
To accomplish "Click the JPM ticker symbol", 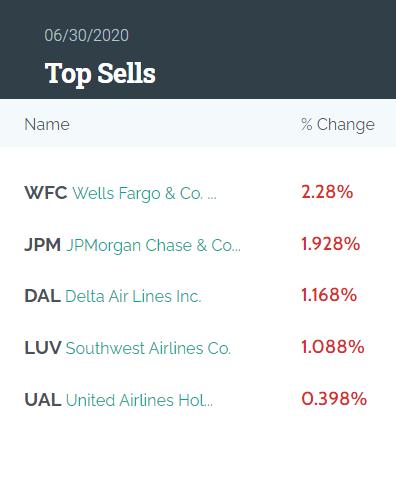I will (x=43, y=245).
